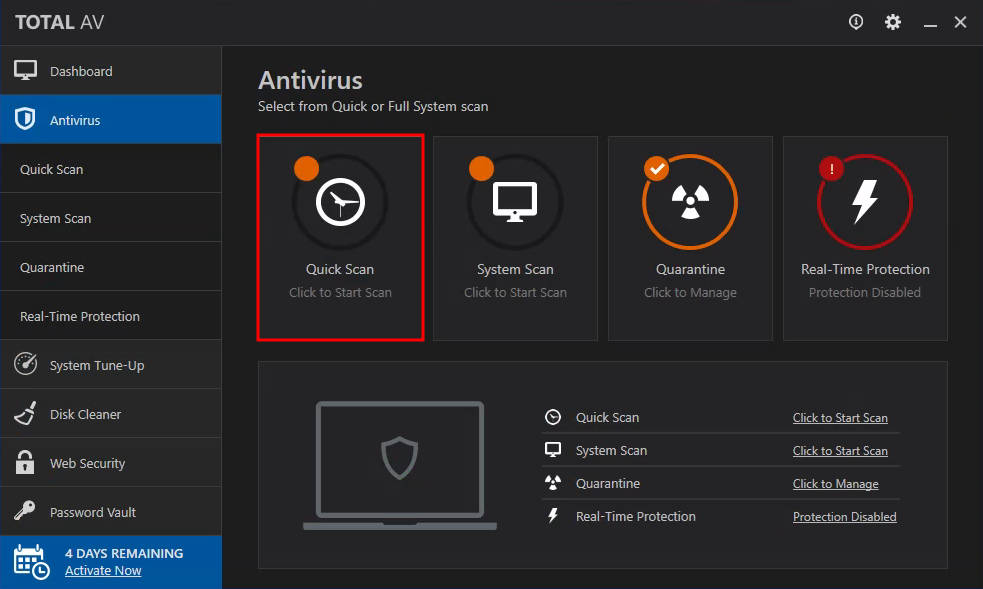Open the info alert icon in title bar

point(856,23)
